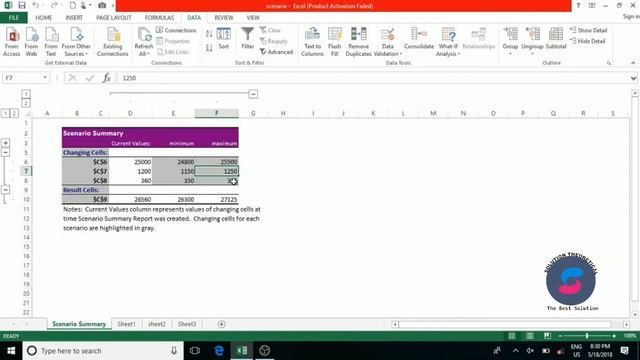Sort A to Z ascending

point(209,34)
